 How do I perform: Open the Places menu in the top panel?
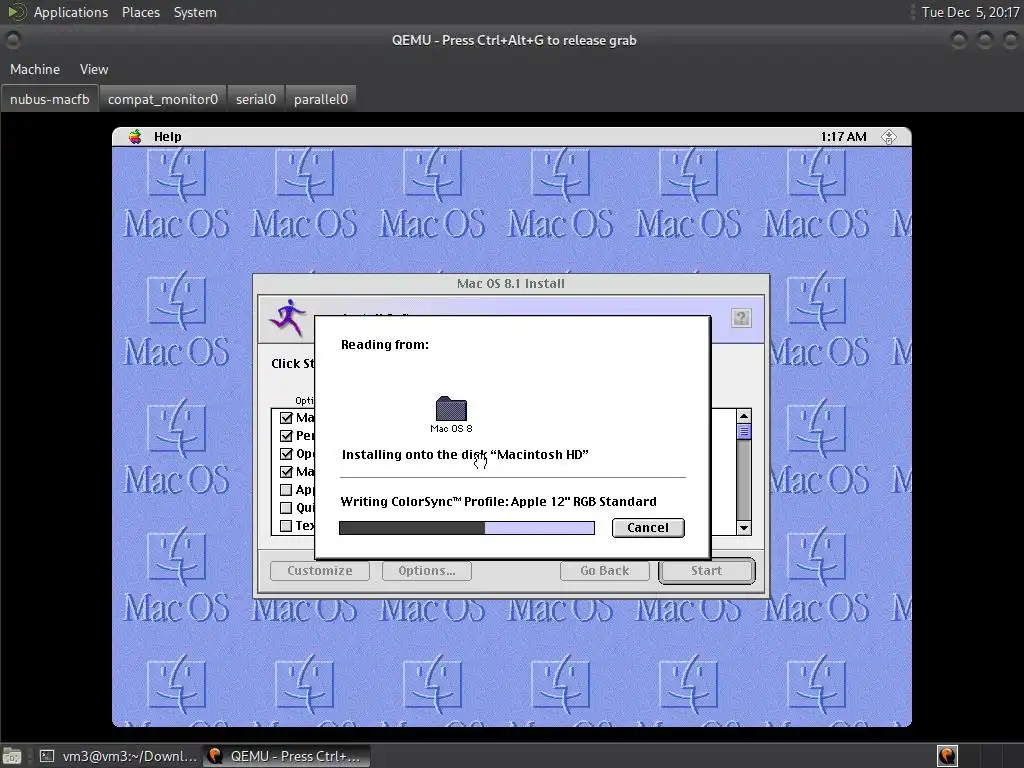tap(141, 12)
